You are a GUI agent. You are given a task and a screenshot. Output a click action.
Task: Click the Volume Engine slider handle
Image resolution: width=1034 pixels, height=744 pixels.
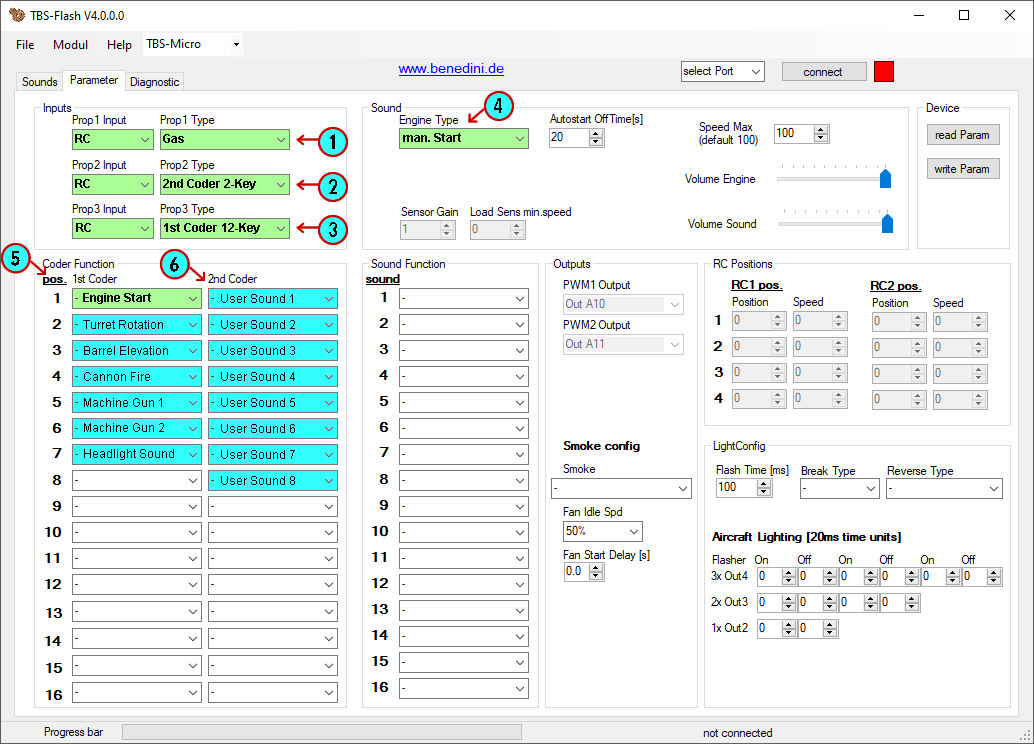tap(885, 179)
